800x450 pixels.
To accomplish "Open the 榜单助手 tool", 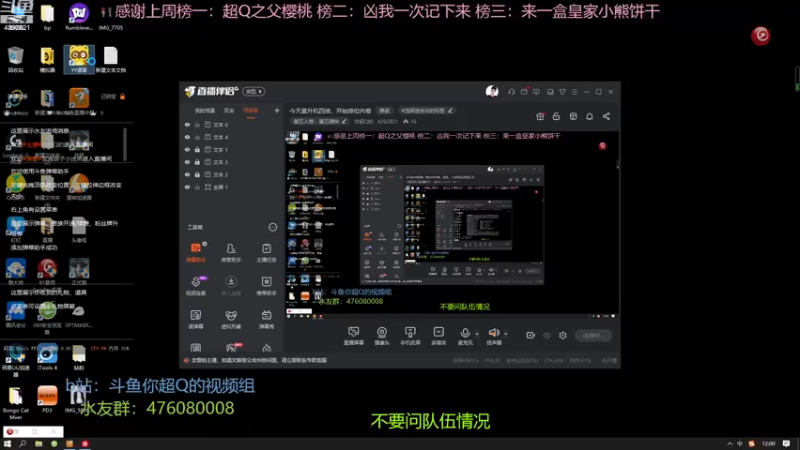I will click(266, 286).
